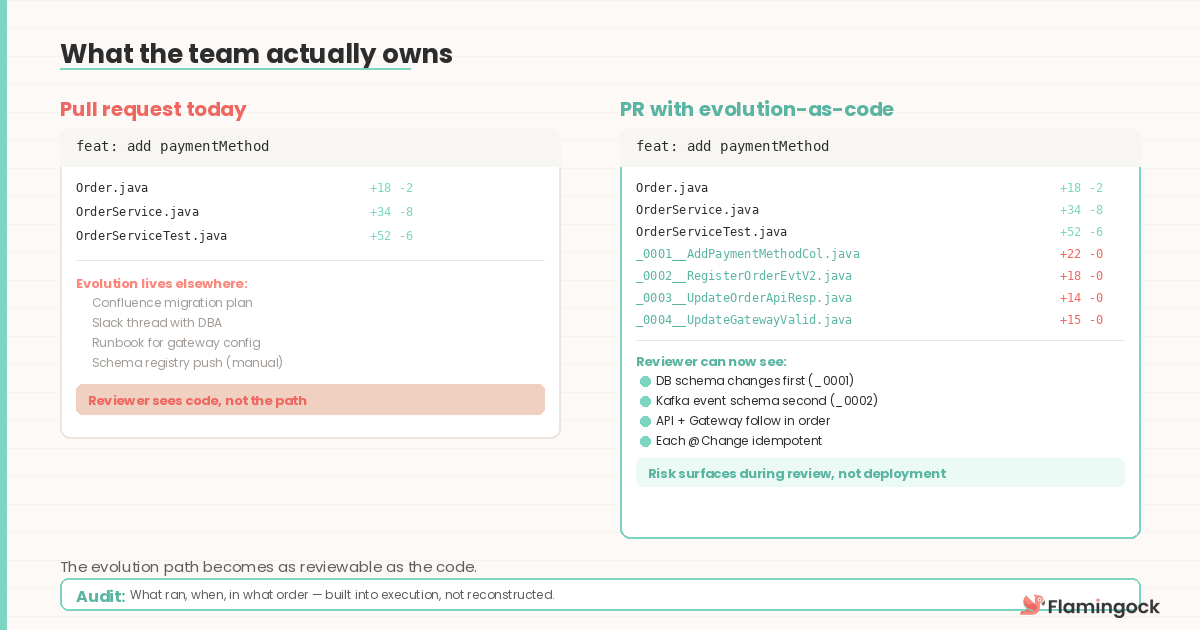Click the '+34 -8' diff count in left card
The width and height of the screenshot is (1200, 630).
(x=391, y=212)
